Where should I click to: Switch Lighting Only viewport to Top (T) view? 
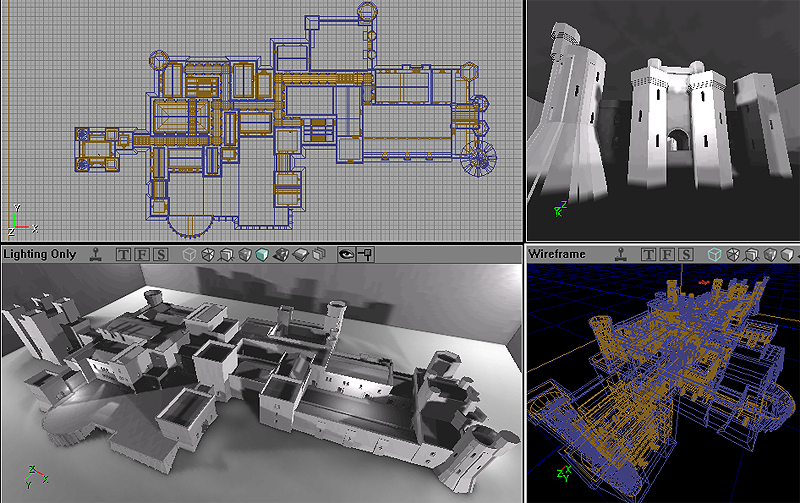(123, 254)
